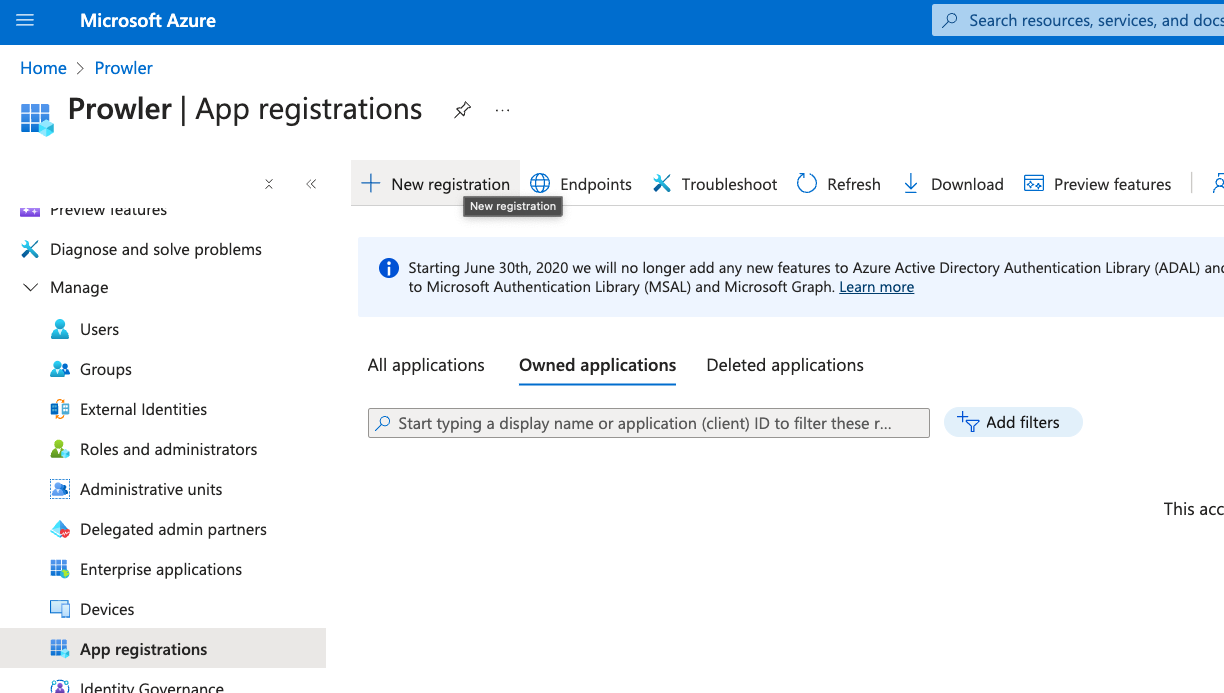Screen dimensions: 1224x693
Task: Click the Diagnose and solve problems icon
Action: click(30, 249)
